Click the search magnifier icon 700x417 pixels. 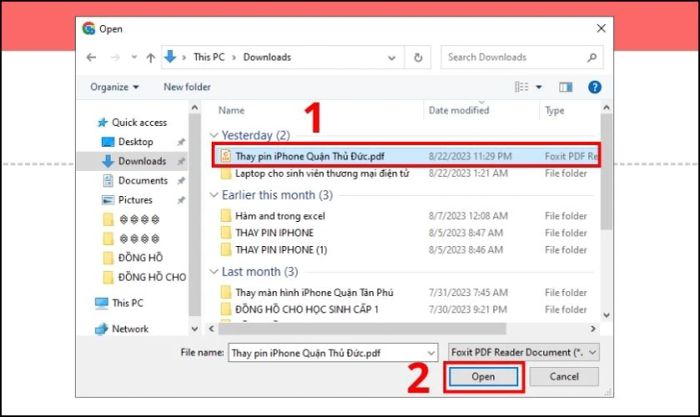[592, 58]
